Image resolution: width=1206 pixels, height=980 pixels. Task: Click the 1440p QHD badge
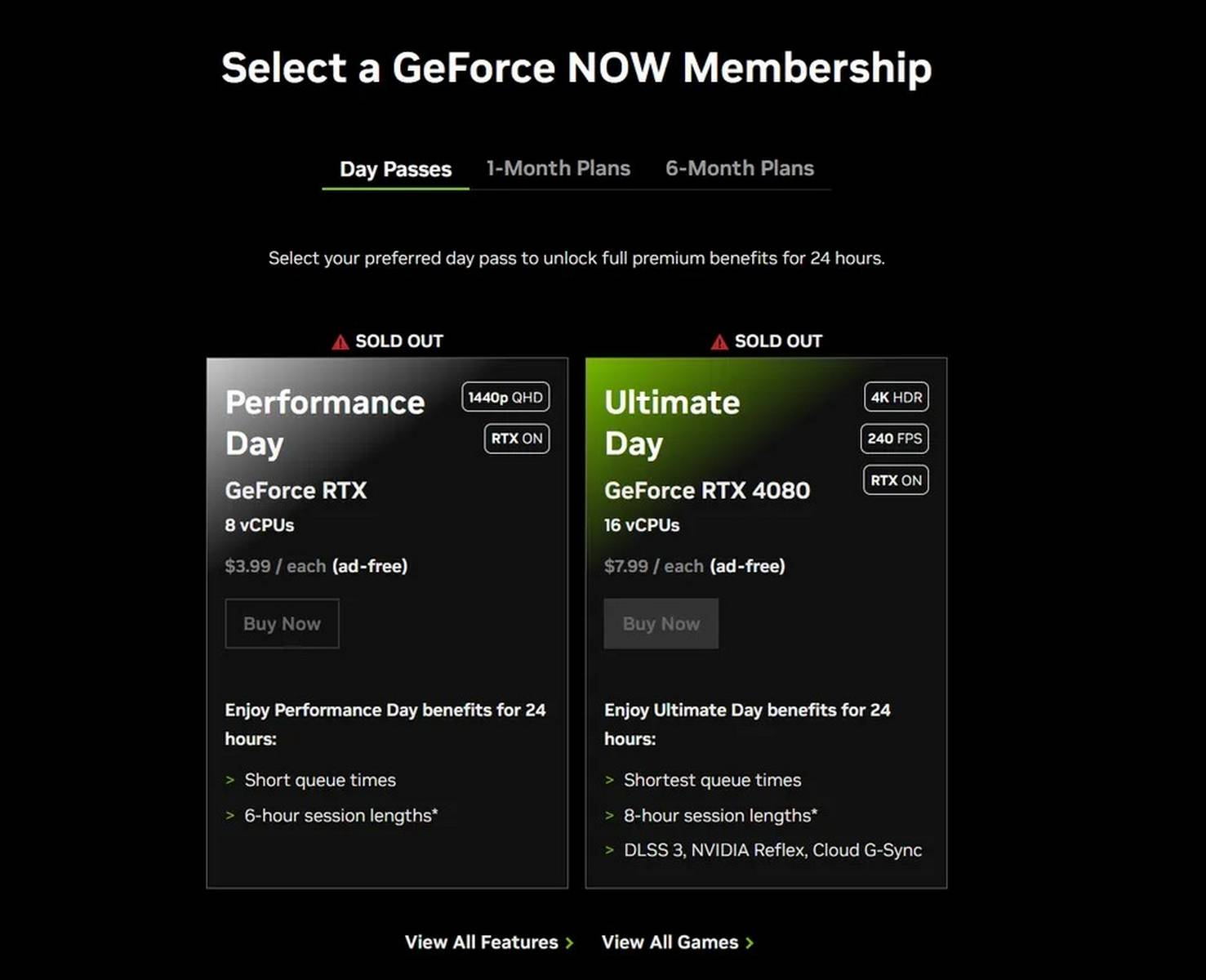[x=505, y=397]
